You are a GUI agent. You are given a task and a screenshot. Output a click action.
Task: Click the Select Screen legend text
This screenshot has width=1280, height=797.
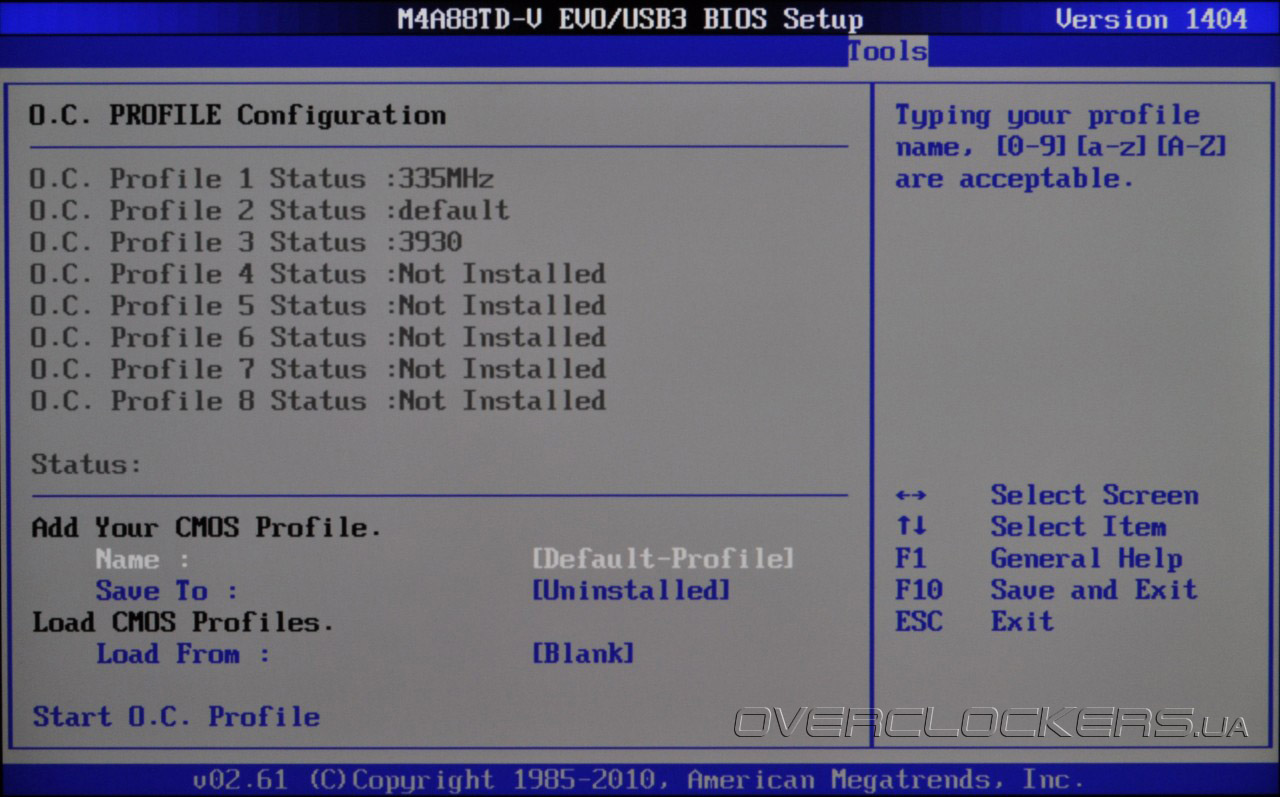click(1095, 496)
